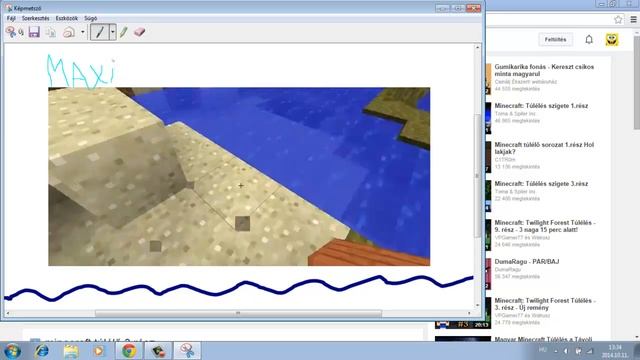Switch to Google Chrome on the taskbar

[x=129, y=351]
